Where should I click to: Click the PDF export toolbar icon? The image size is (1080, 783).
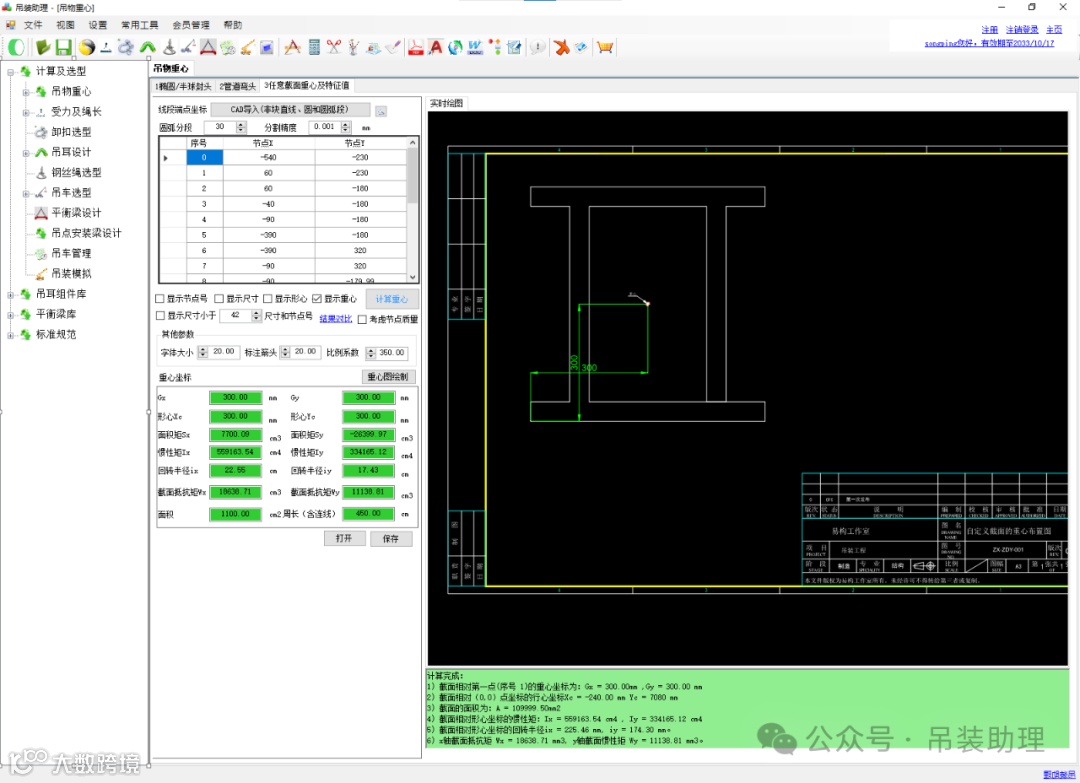[415, 47]
